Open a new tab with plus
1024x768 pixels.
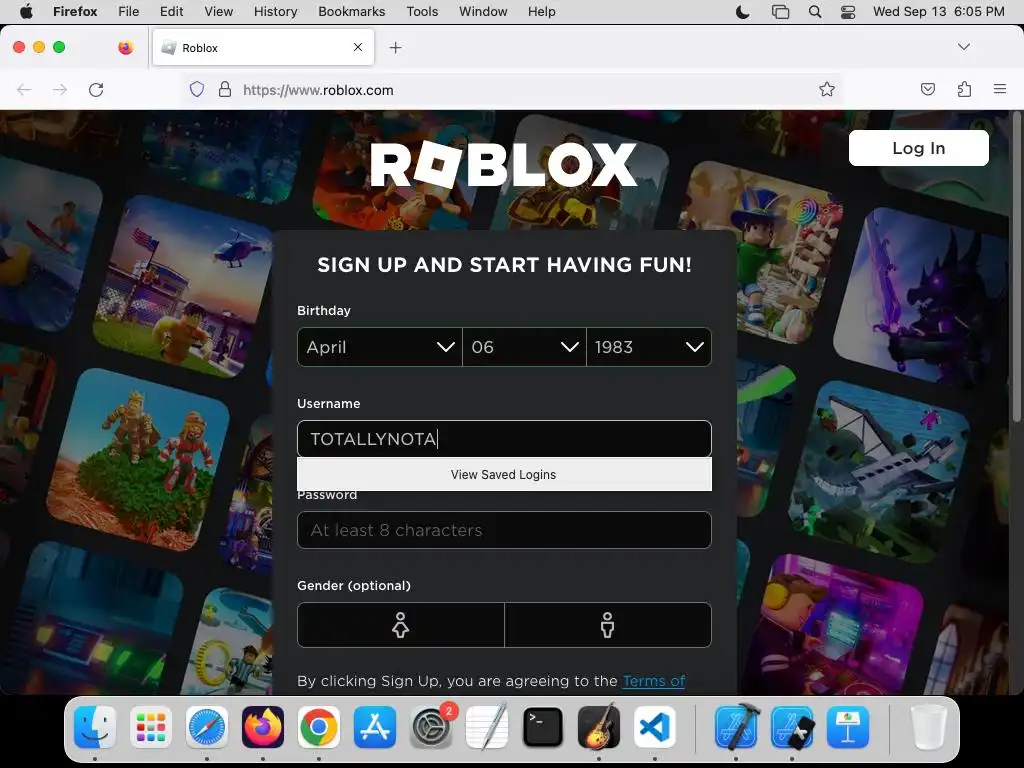(395, 48)
